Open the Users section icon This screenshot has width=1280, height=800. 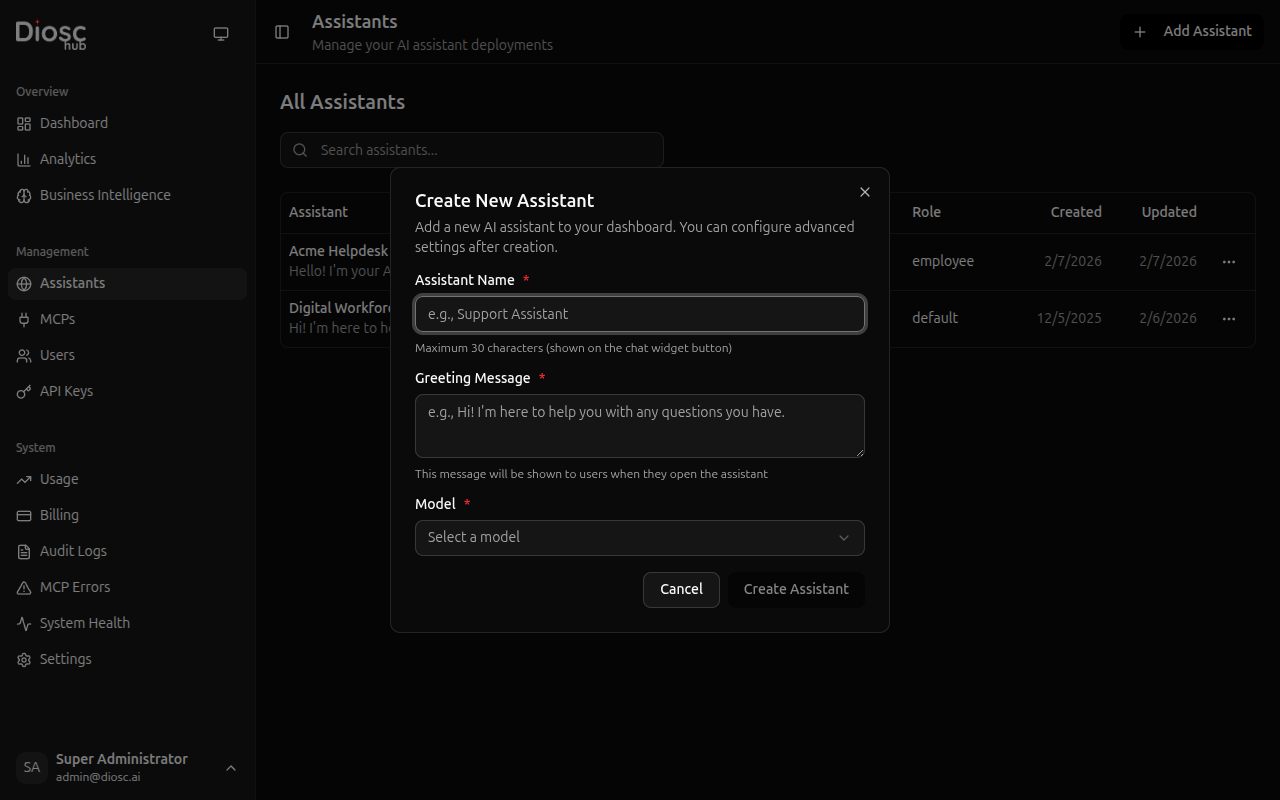click(24, 355)
